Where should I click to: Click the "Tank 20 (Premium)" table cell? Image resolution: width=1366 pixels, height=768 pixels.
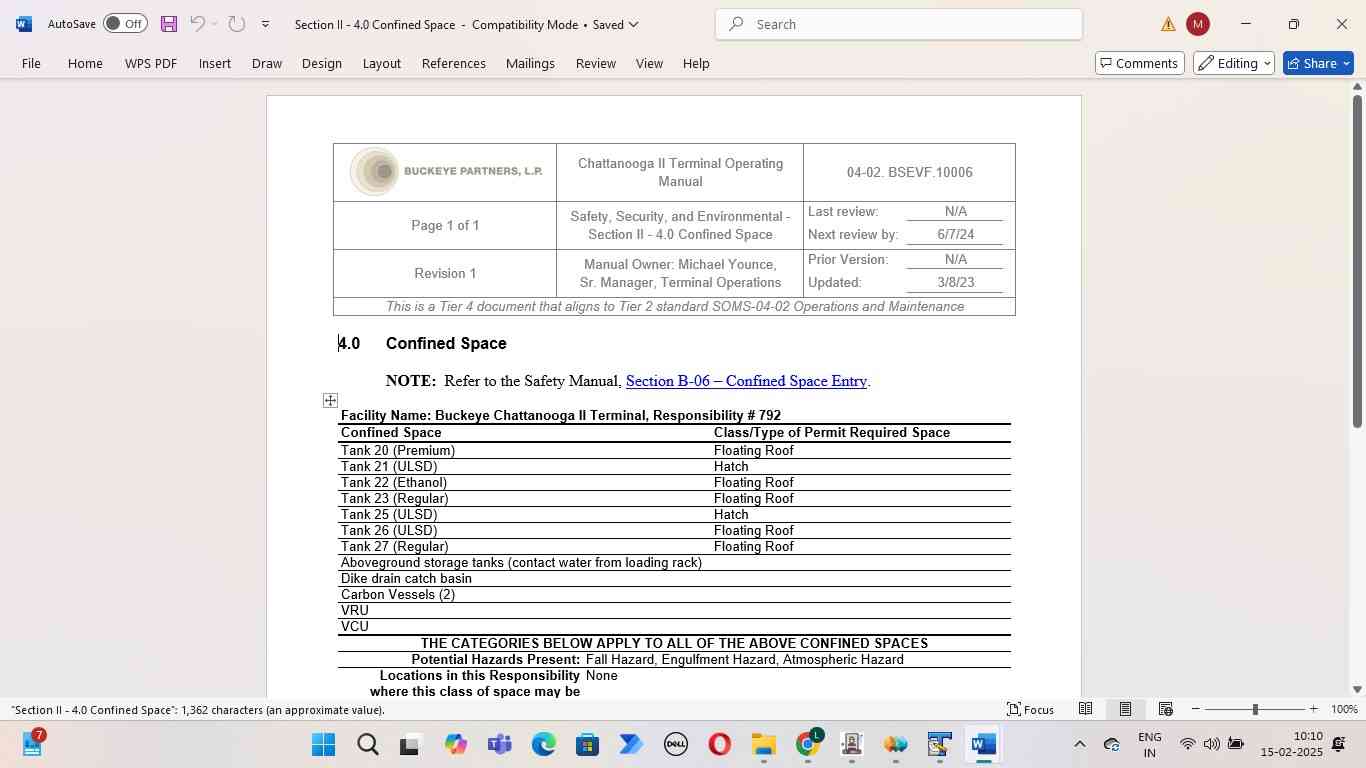tap(398, 450)
